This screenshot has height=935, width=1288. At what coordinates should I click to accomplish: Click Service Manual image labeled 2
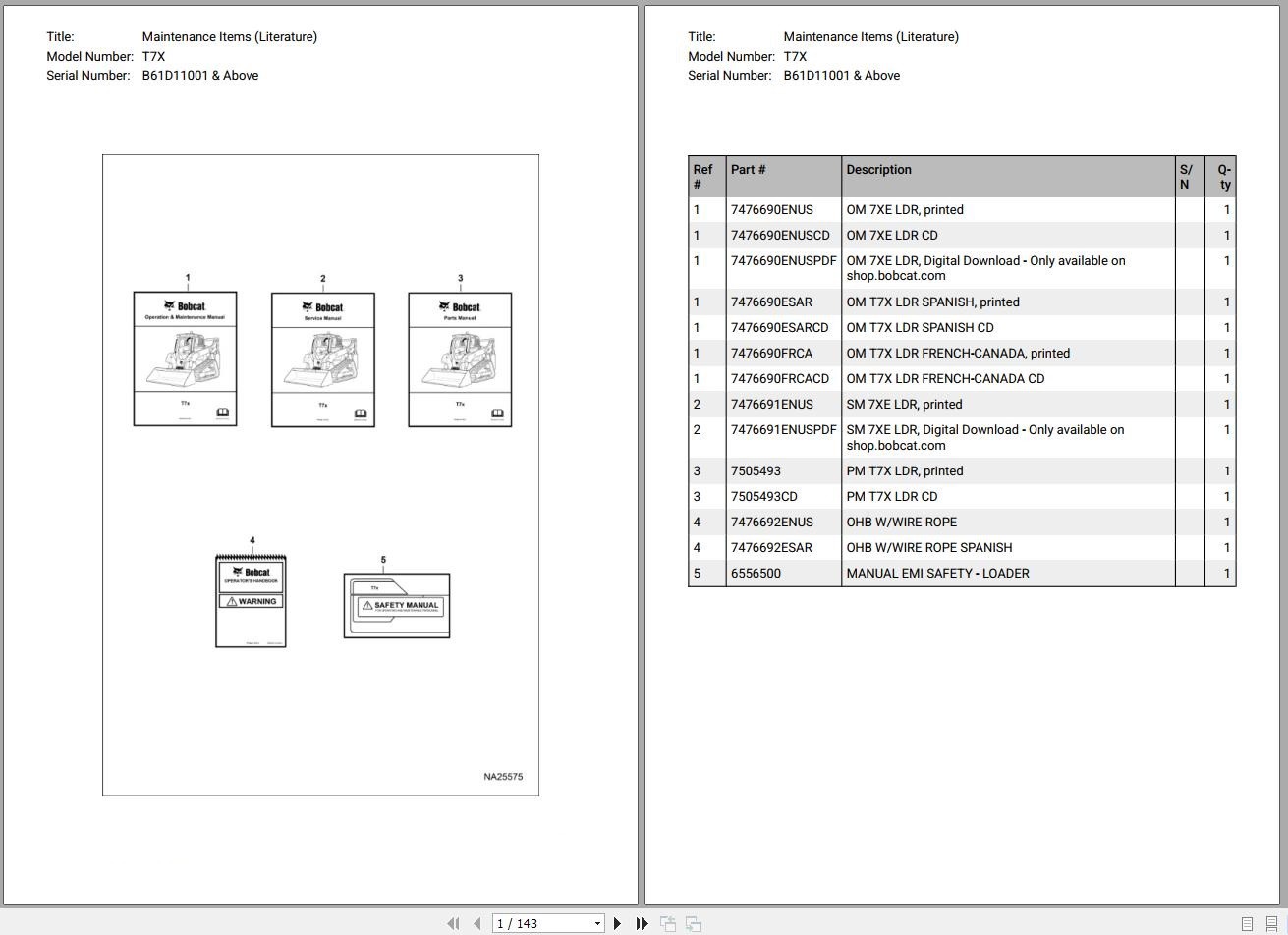323,359
